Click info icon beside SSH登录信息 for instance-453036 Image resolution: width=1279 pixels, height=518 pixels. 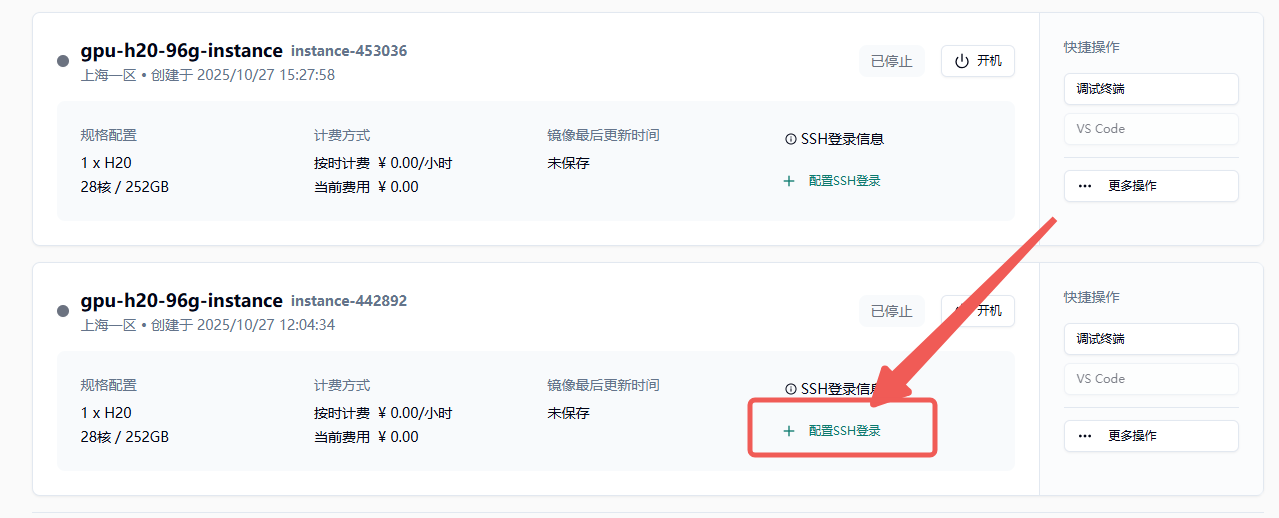coord(790,140)
